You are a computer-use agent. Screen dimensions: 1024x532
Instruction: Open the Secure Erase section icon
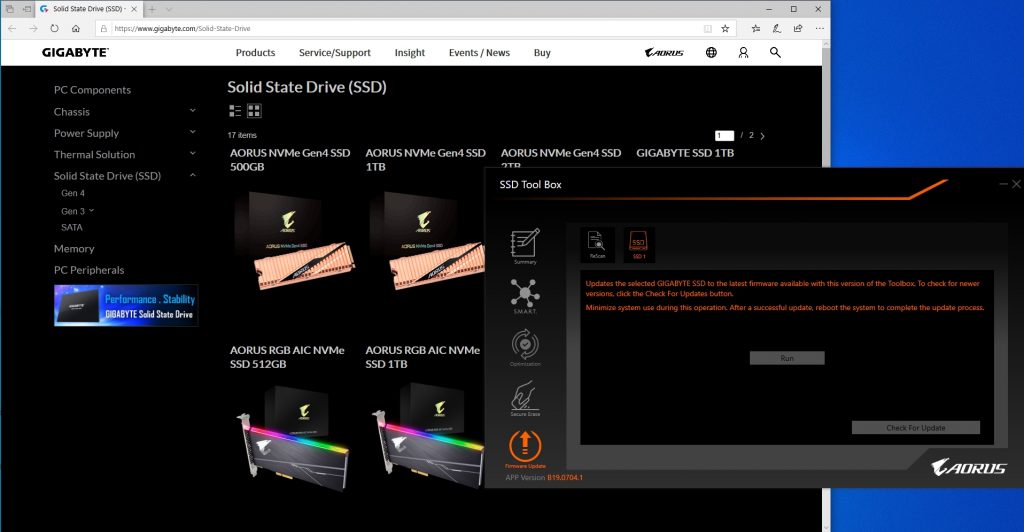tap(525, 398)
